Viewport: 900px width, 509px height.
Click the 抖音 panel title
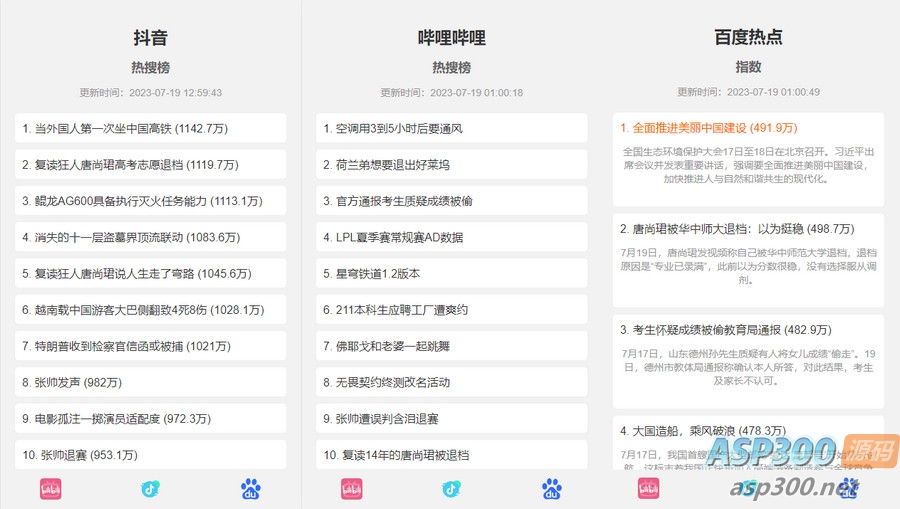tap(150, 37)
